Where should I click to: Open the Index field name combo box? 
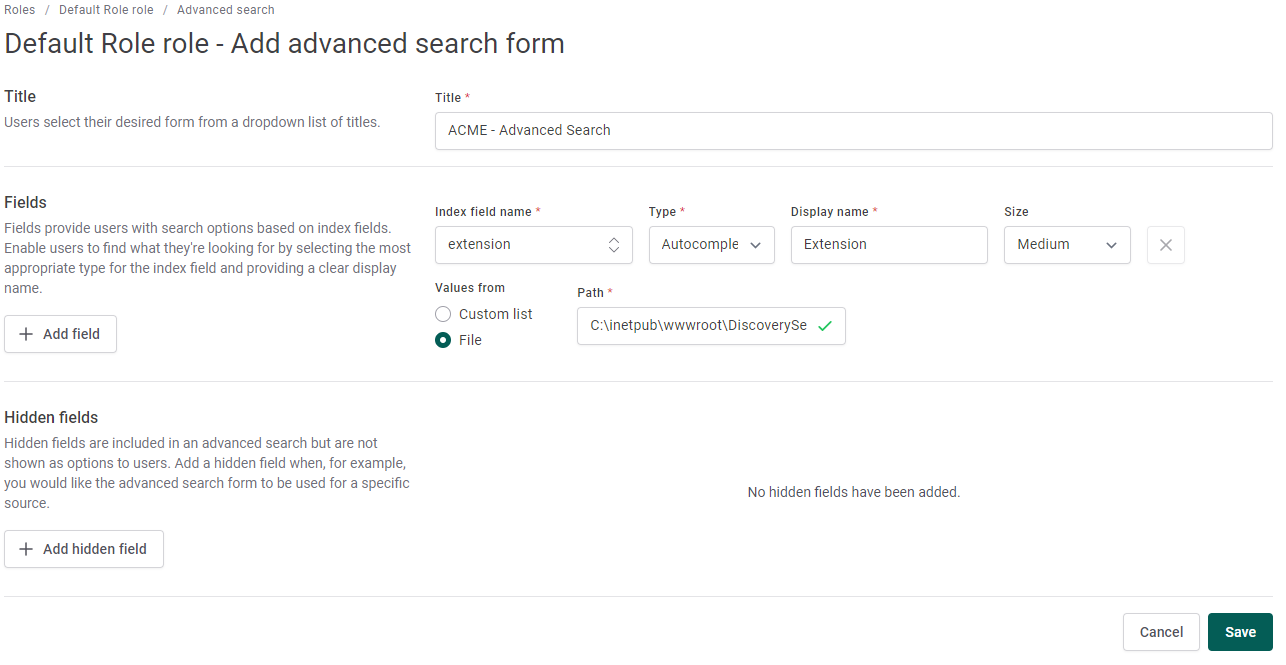pos(520,245)
